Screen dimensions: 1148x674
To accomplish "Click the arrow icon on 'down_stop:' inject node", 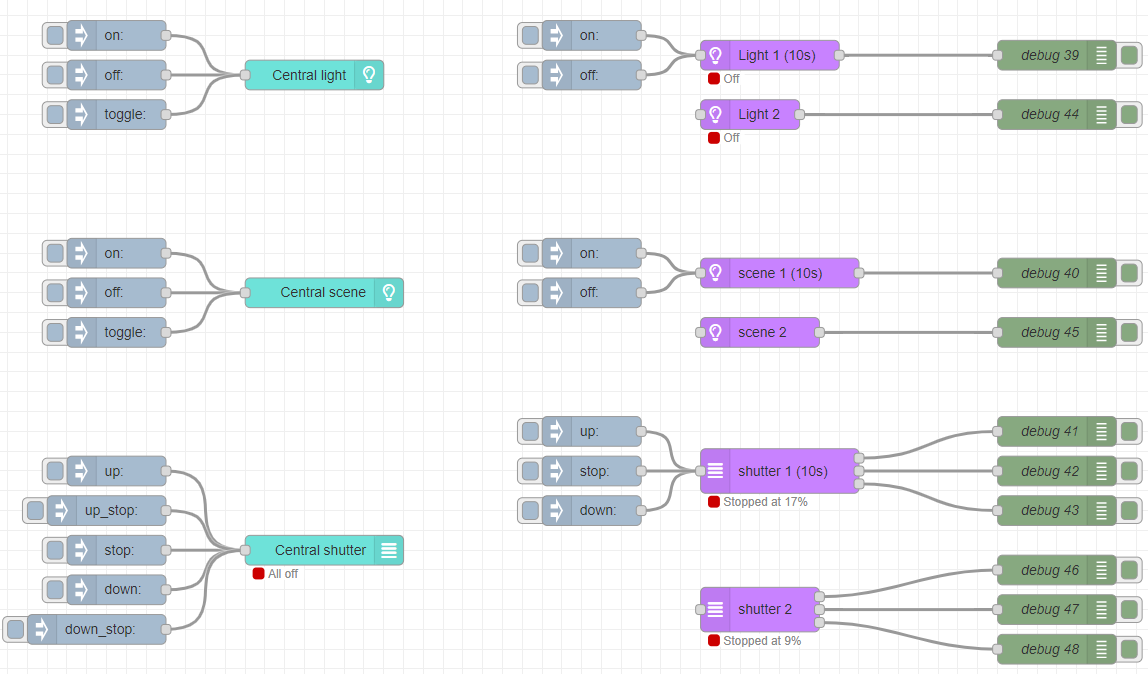I will click(x=42, y=629).
